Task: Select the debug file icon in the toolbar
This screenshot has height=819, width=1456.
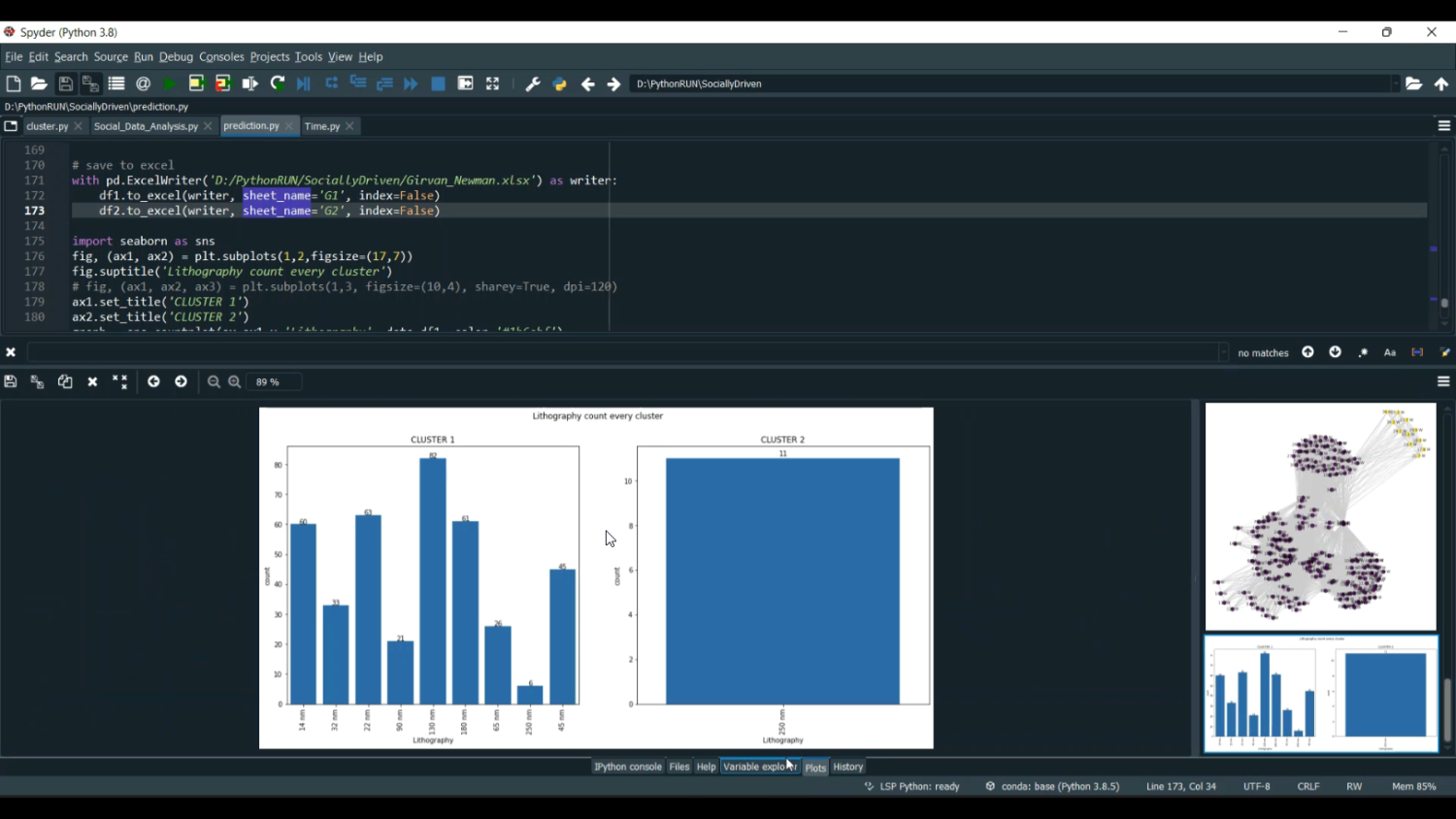Action: 303,83
